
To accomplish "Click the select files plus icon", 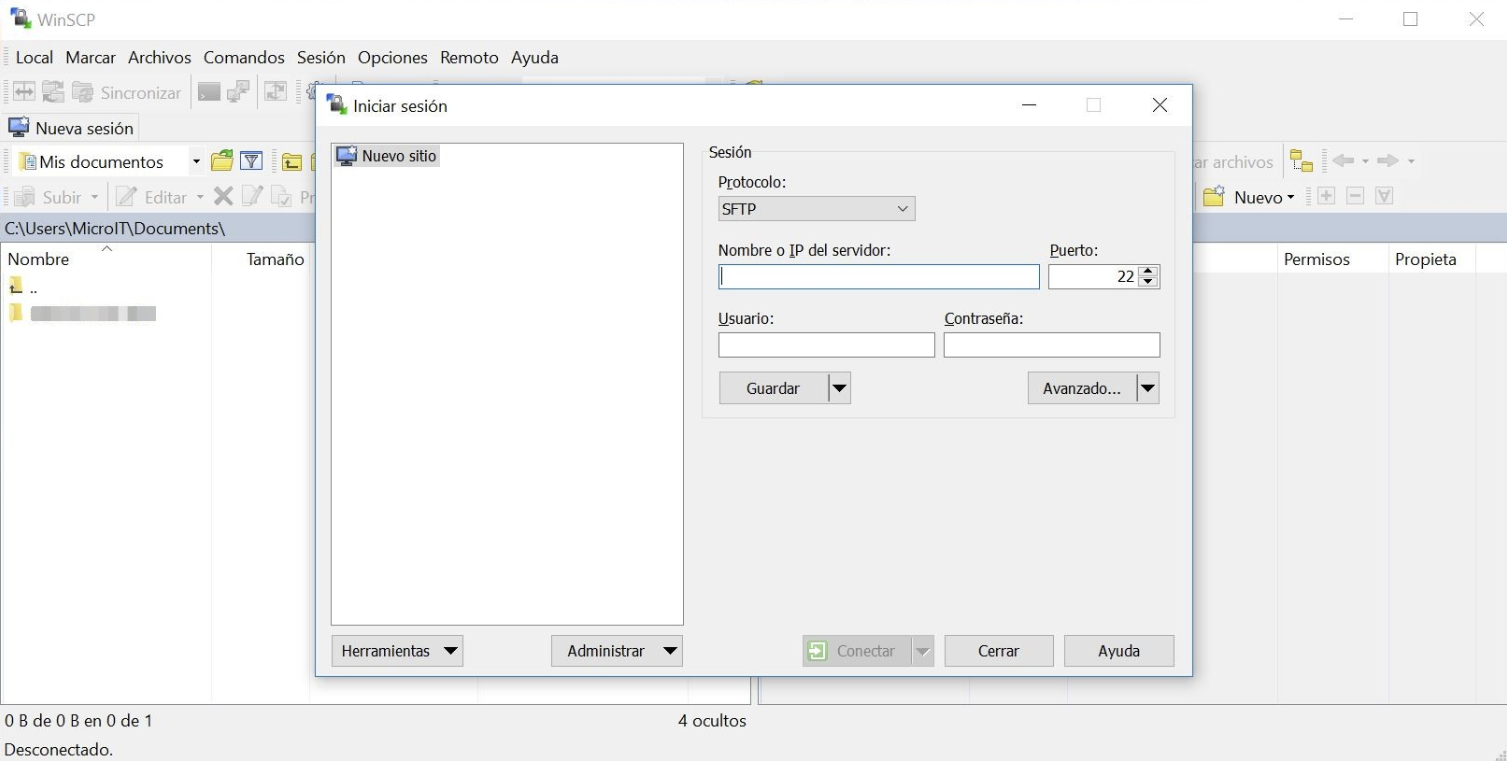I will pos(1326,196).
